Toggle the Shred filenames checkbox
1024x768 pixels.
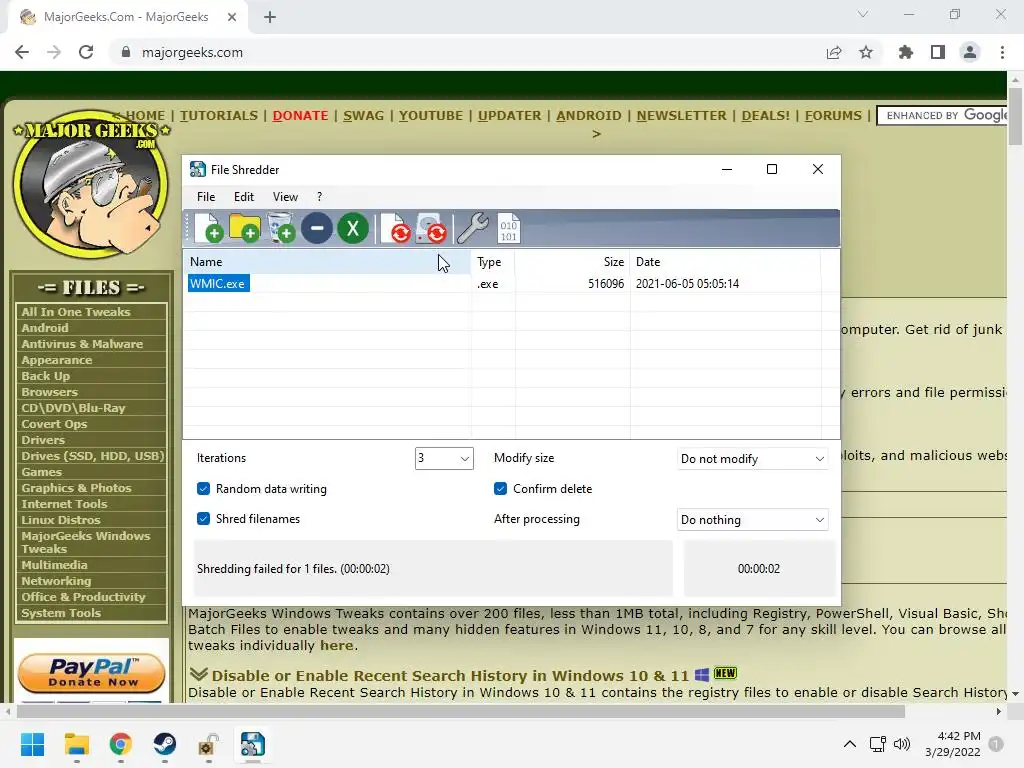[x=204, y=519]
